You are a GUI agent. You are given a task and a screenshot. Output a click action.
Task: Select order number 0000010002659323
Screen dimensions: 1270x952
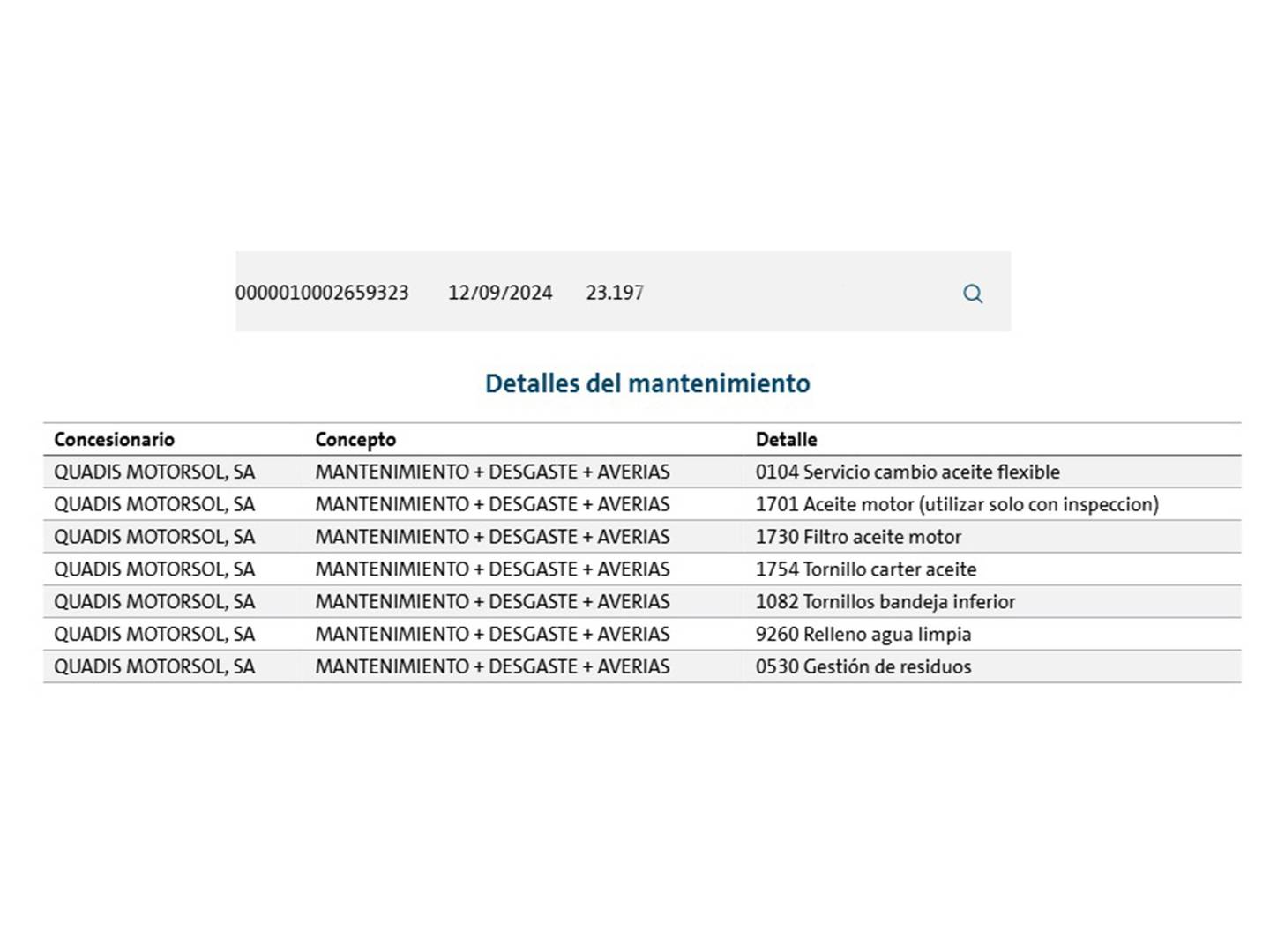click(322, 293)
